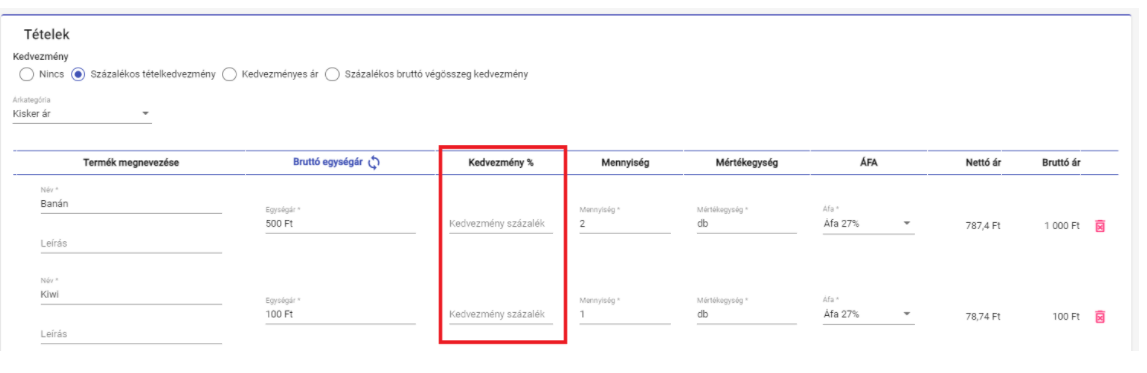The height and width of the screenshot is (373, 1147).
Task: Select Százalékos bruttó végösszeg kedvezmény
Action: click(x=333, y=74)
